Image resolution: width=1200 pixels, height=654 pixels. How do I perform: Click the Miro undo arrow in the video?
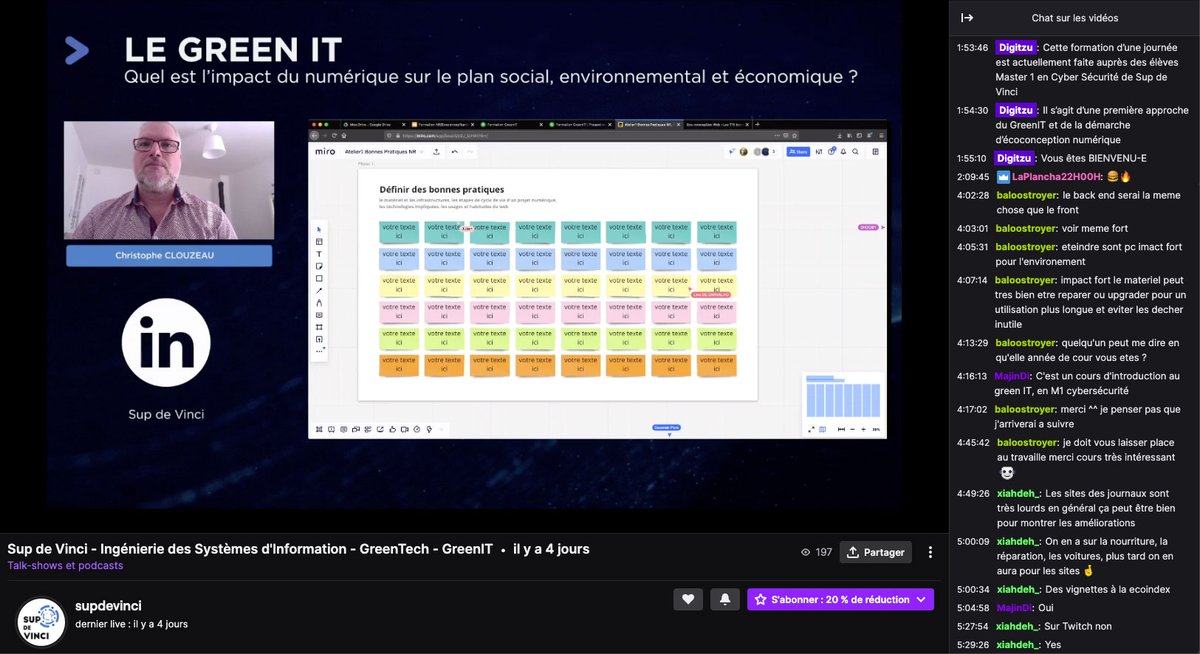pyautogui.click(x=454, y=151)
